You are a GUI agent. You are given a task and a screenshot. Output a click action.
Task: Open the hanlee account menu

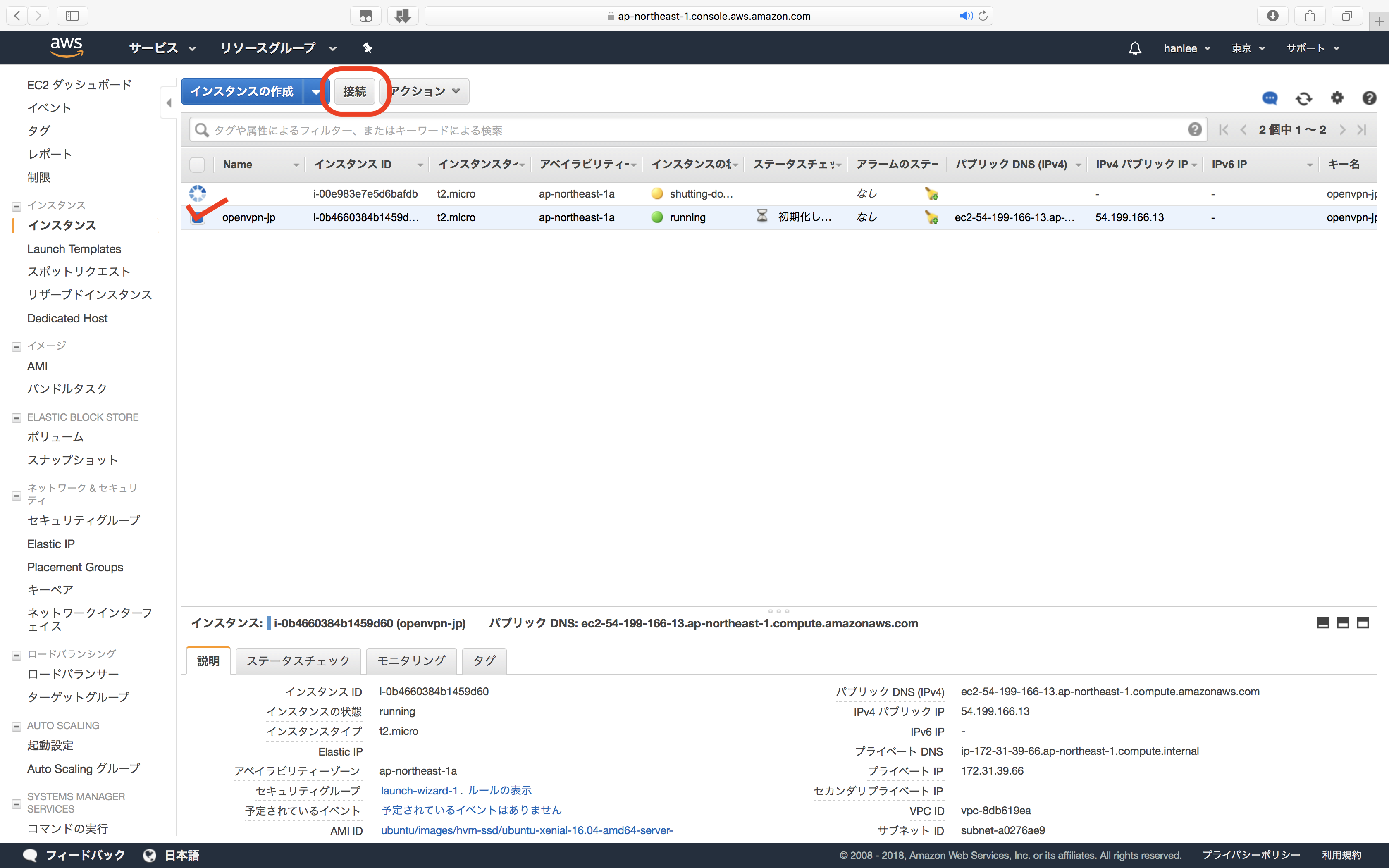click(1187, 48)
